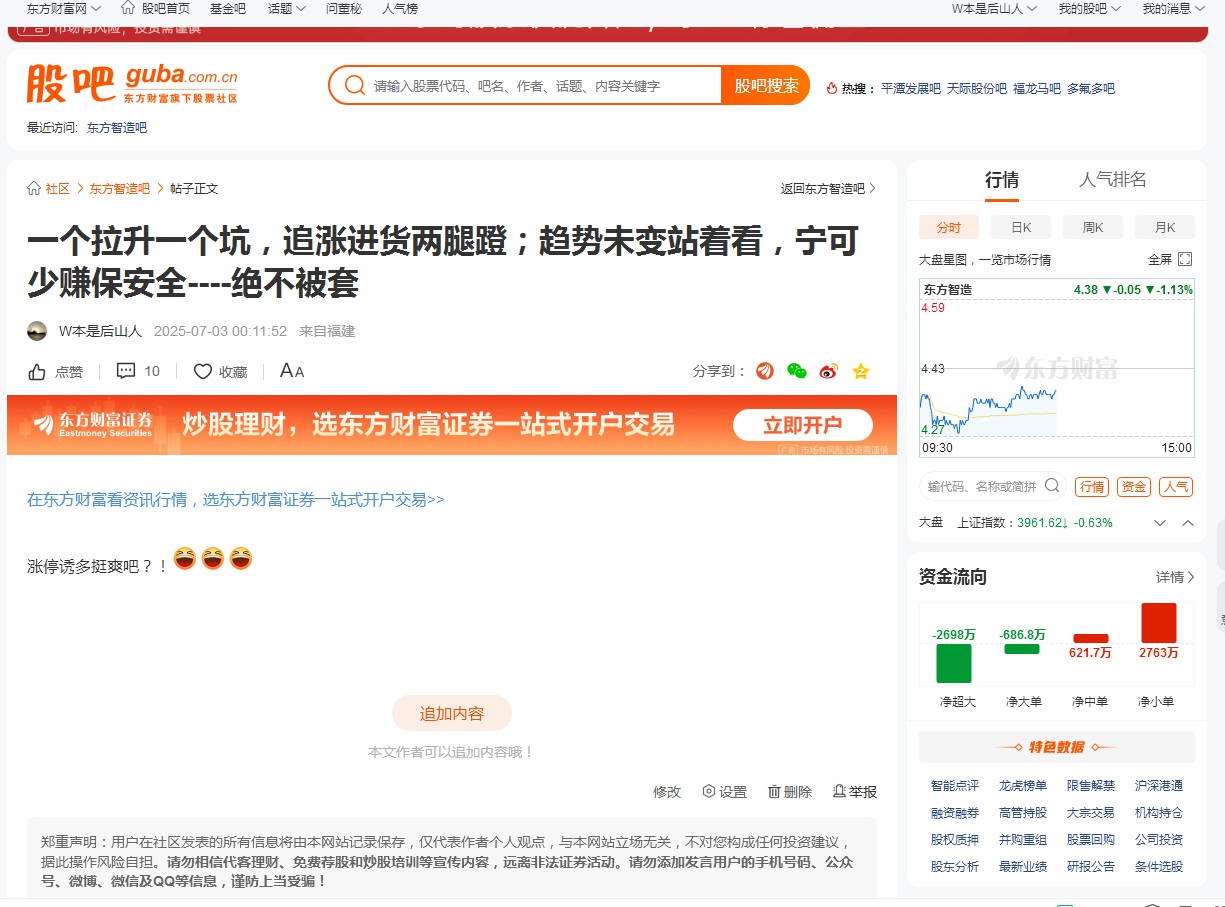This screenshot has height=907, width=1225.
Task: Click recent visit 东方智造吧 under the logo
Action: click(117, 128)
